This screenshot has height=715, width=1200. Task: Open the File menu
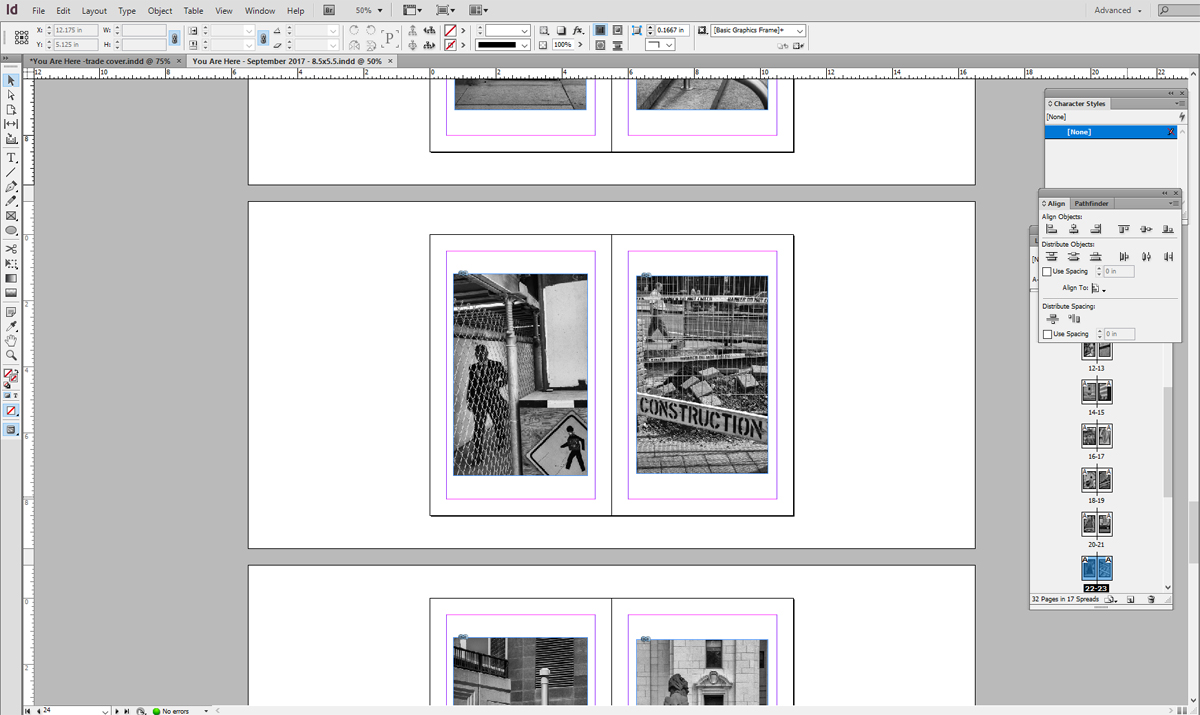point(39,10)
